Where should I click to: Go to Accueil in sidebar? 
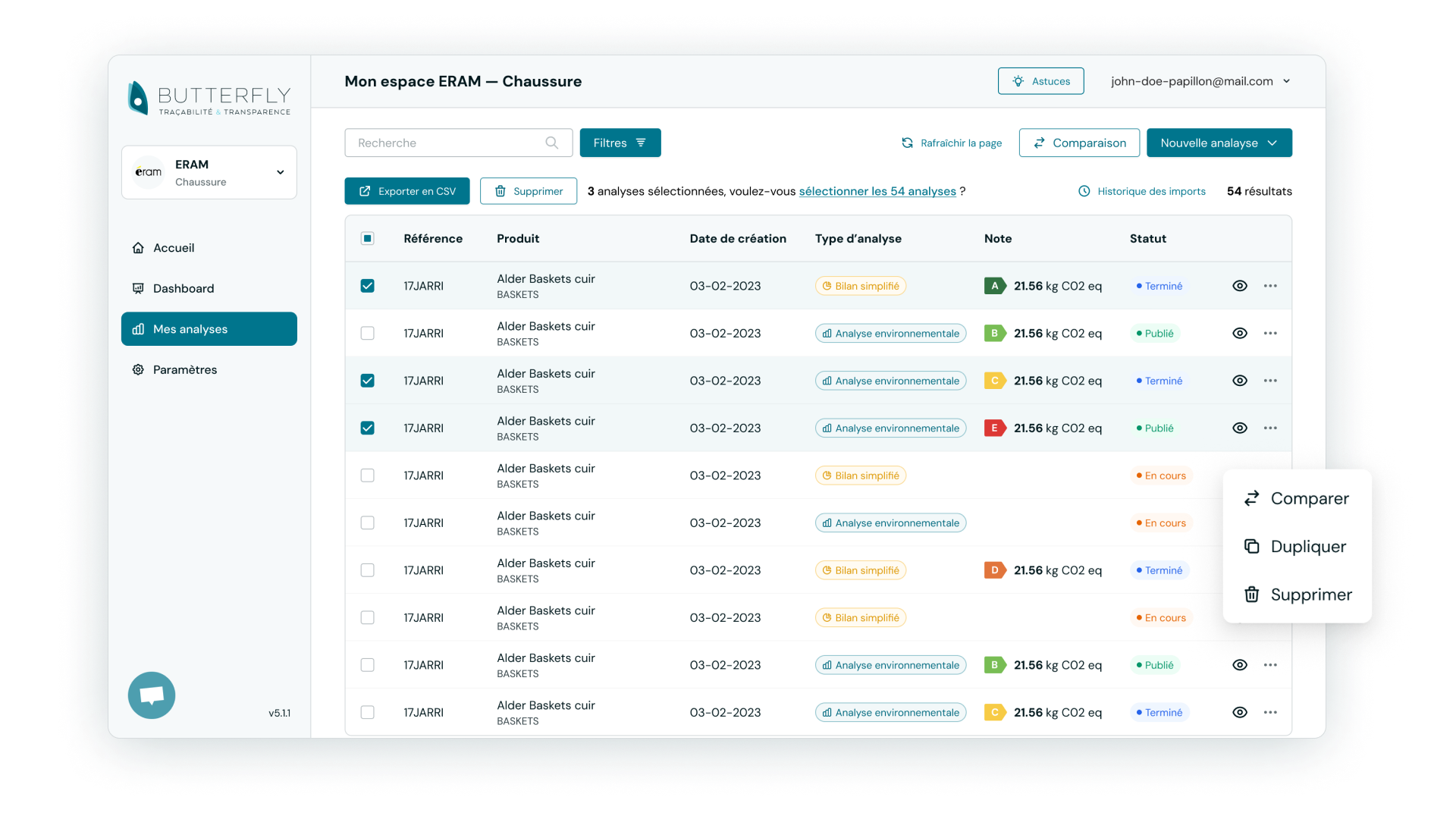[x=209, y=248]
